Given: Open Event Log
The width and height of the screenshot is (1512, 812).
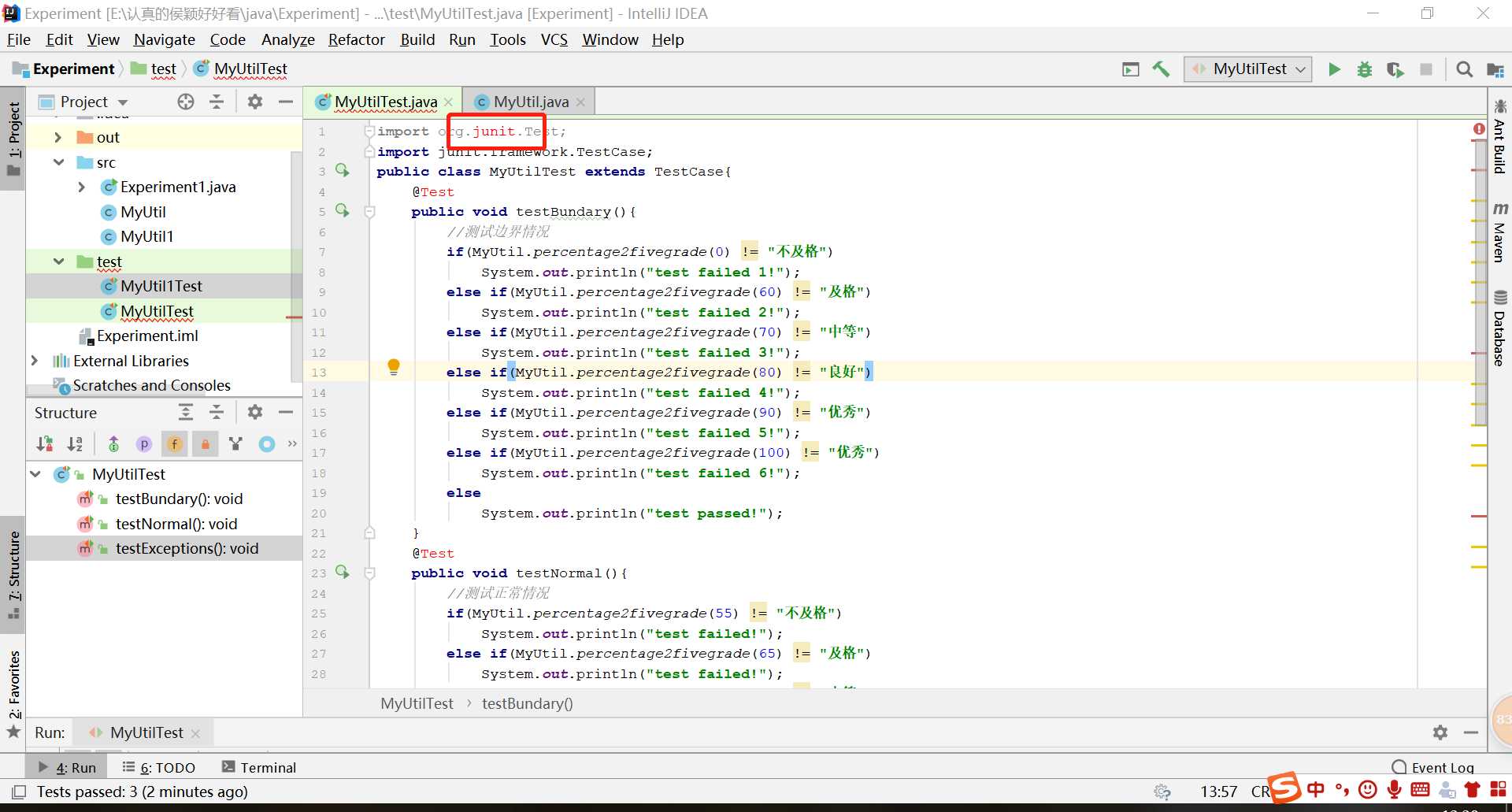Looking at the screenshot, I should coord(1433,767).
